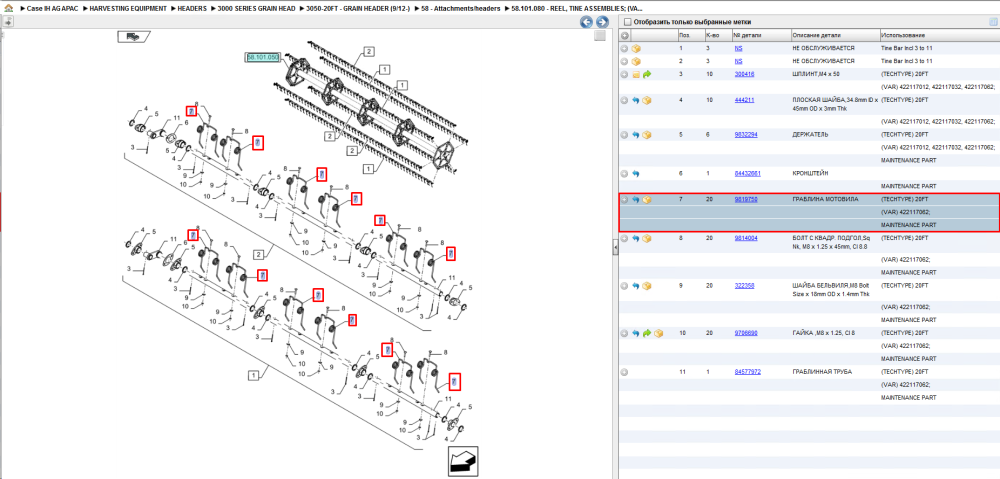1000x479 pixels.
Task: Click the box icon in ГАЙКА row
Action: tap(658, 333)
